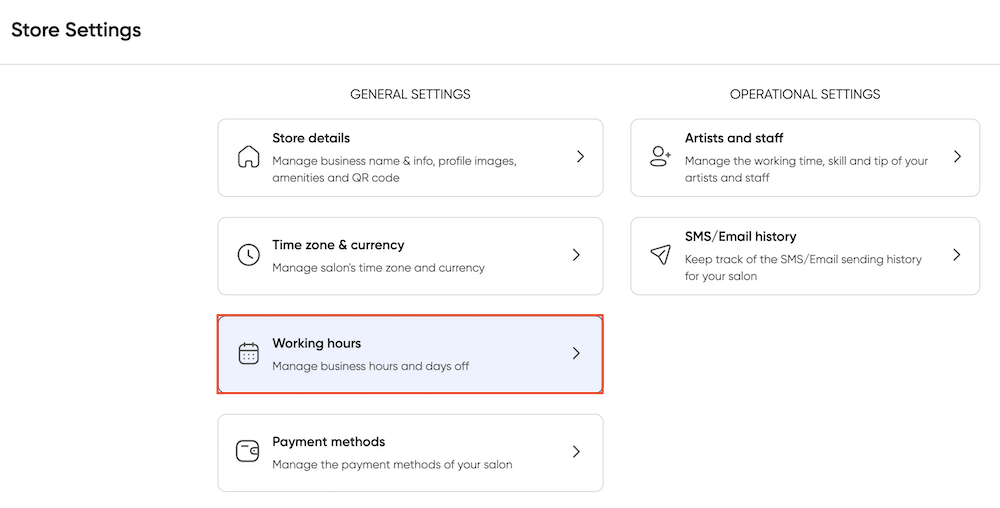Click the wallet icon for Payment methods
The width and height of the screenshot is (1000, 508).
click(247, 451)
